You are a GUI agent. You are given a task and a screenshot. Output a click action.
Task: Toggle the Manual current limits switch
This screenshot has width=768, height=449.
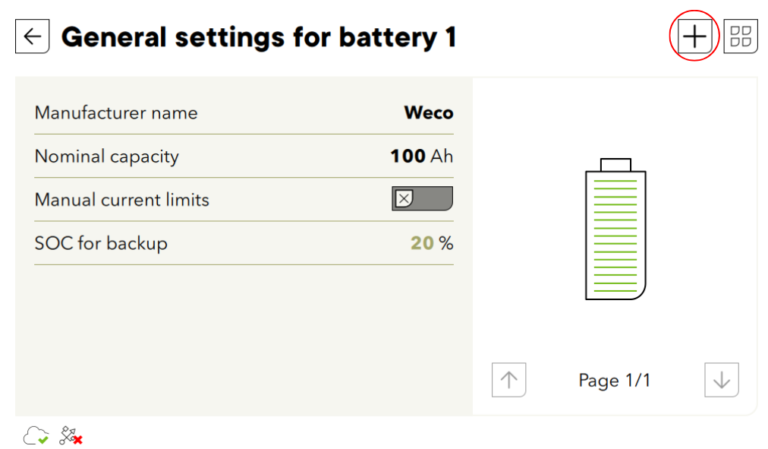pyautogui.click(x=422, y=199)
